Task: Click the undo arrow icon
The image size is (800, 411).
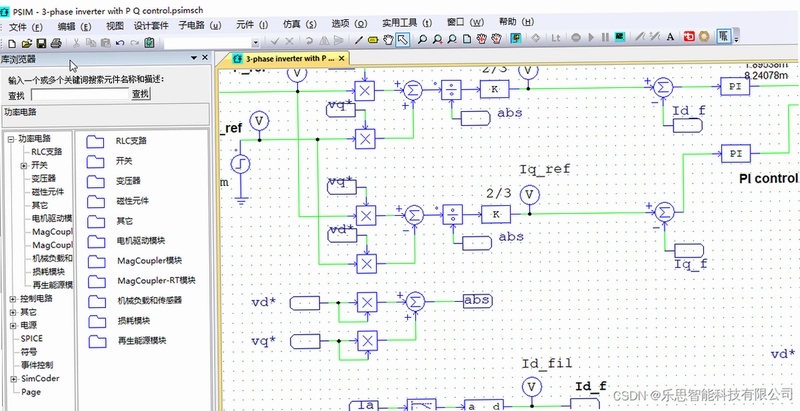Action: point(120,43)
